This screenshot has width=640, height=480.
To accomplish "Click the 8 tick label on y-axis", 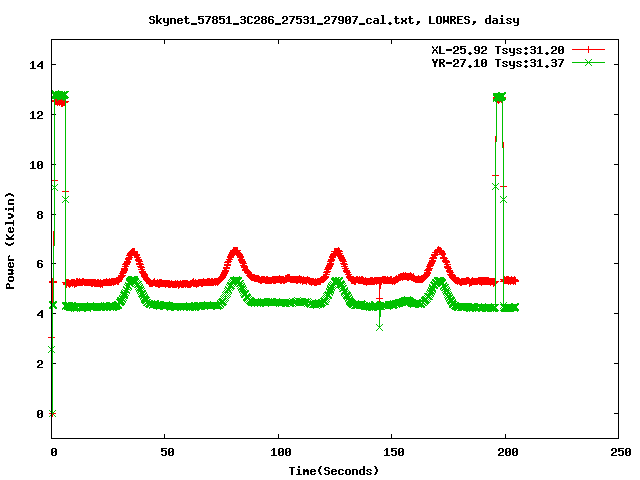I will point(40,214).
